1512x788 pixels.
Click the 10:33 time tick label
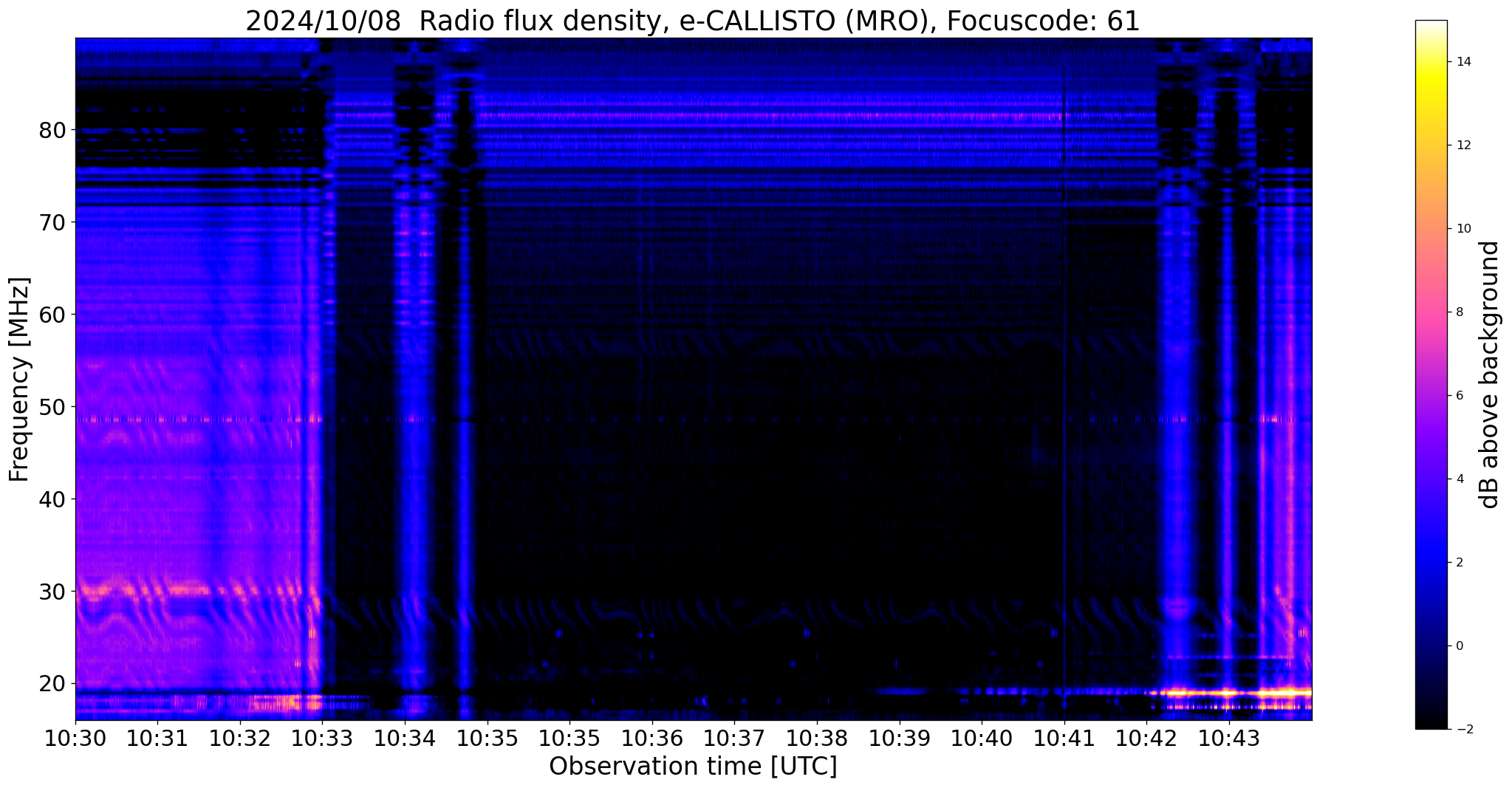click(322, 738)
